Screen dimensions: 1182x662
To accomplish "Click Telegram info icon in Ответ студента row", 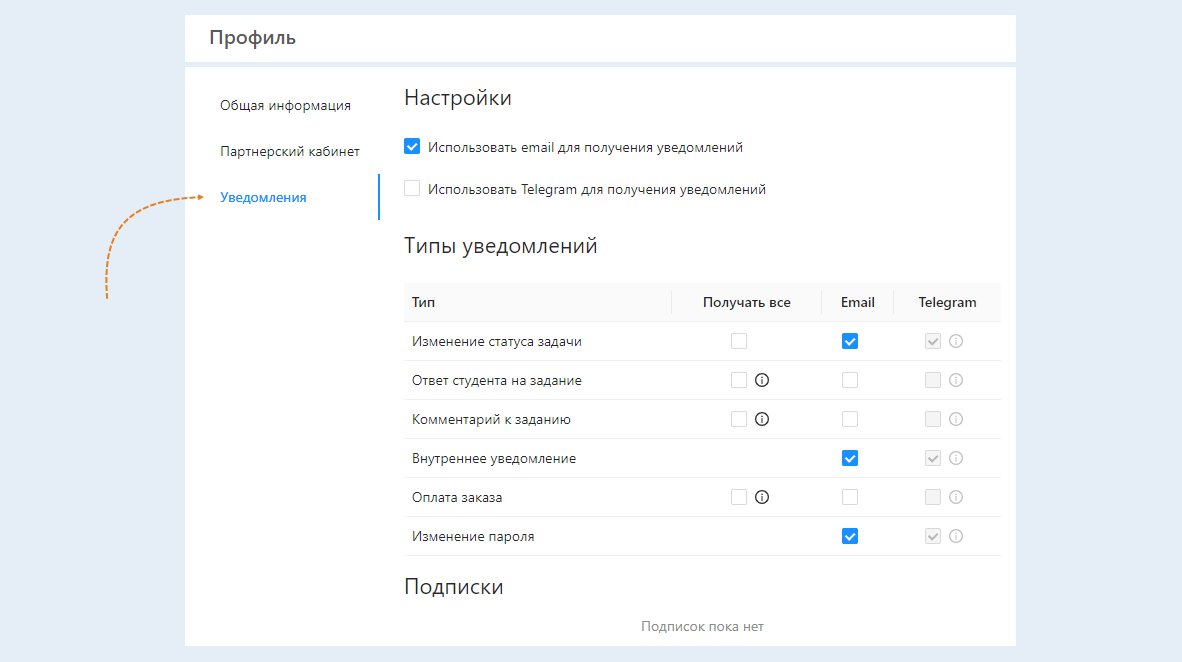I will point(955,380).
